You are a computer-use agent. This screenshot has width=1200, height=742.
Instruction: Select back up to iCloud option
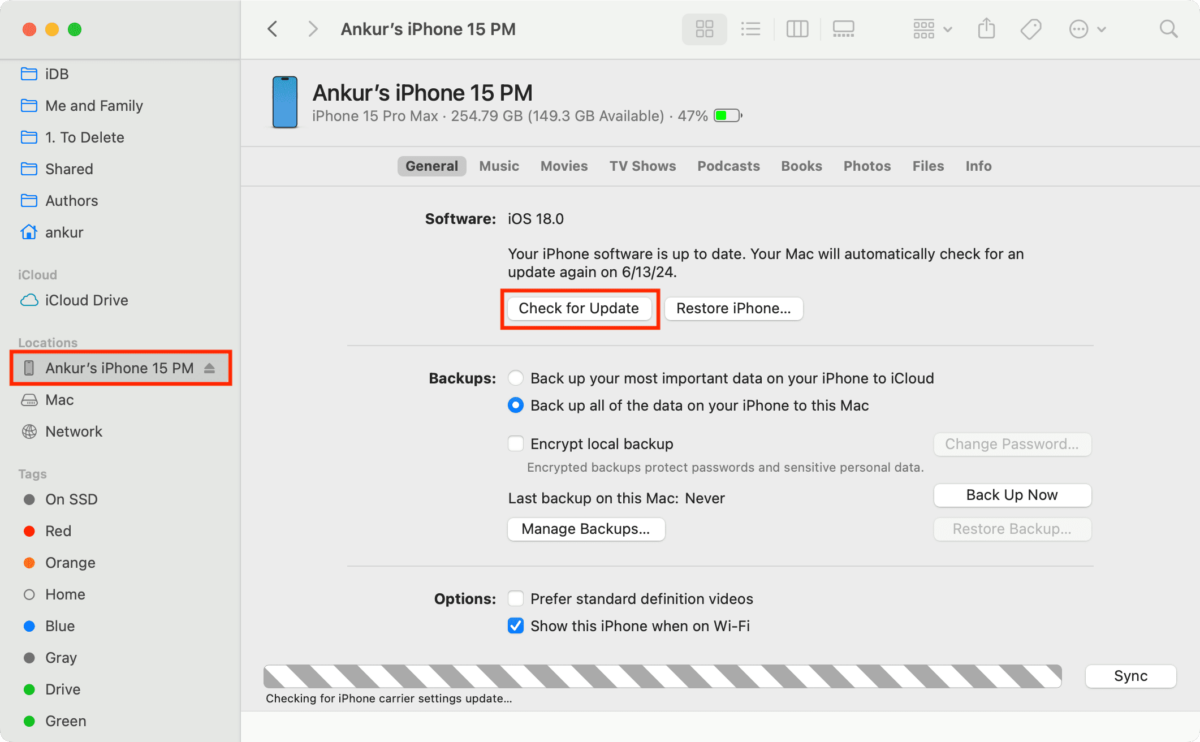[516, 378]
